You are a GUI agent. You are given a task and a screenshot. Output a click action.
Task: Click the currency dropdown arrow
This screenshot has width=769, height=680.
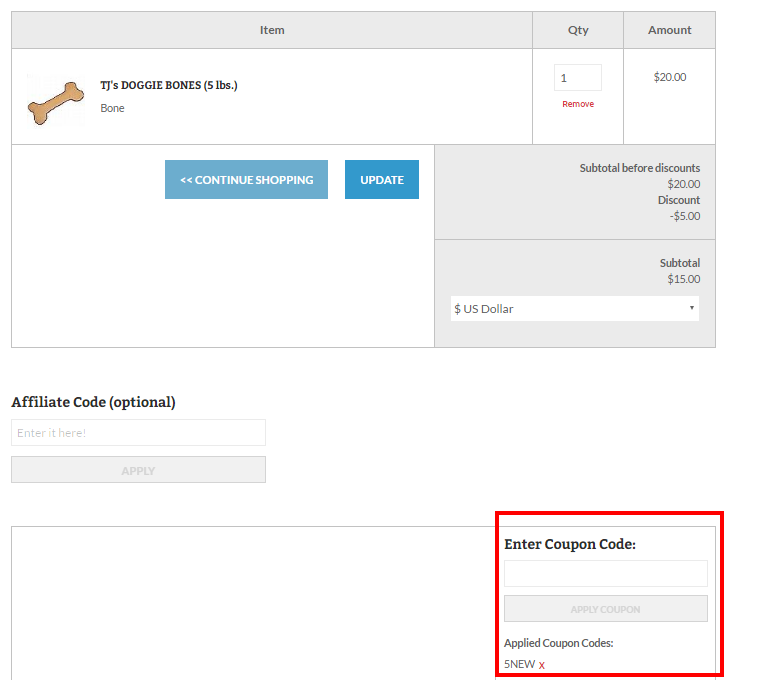(x=692, y=308)
